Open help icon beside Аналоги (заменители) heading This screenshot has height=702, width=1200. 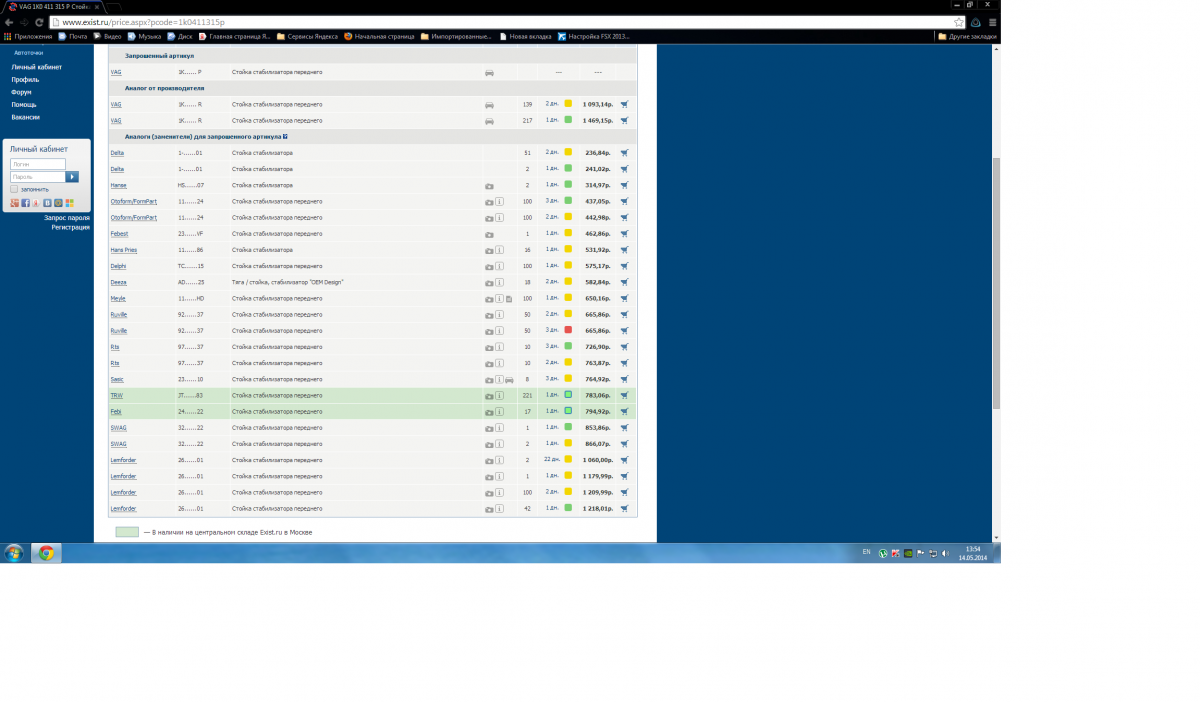pyautogui.click(x=285, y=136)
